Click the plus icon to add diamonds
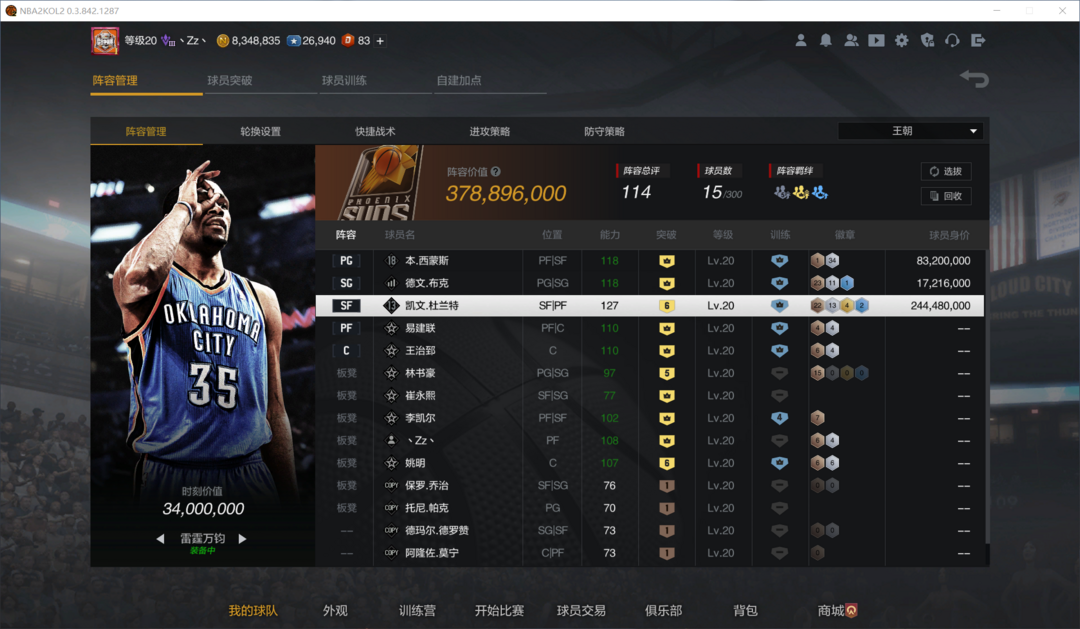This screenshot has width=1080, height=629. pos(380,41)
